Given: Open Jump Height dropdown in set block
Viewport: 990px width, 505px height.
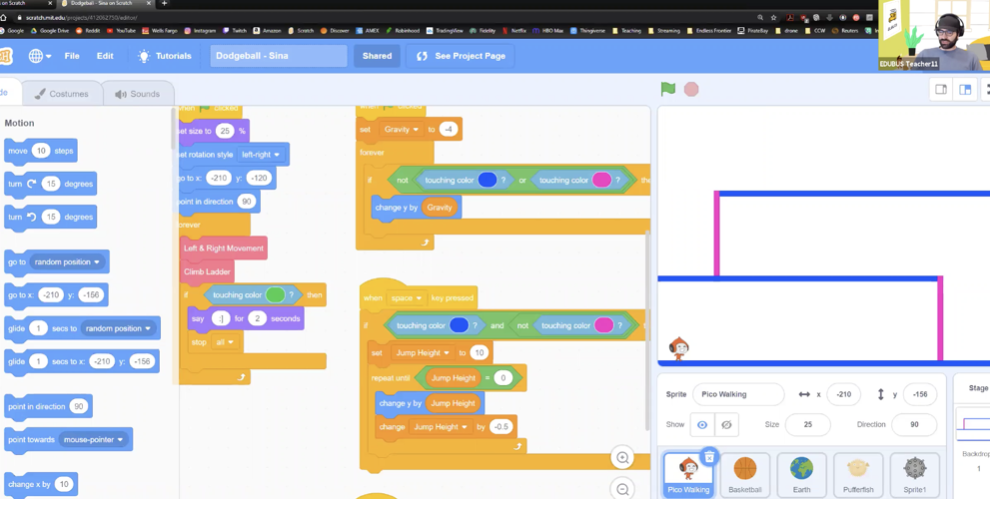Looking at the screenshot, I should [423, 353].
